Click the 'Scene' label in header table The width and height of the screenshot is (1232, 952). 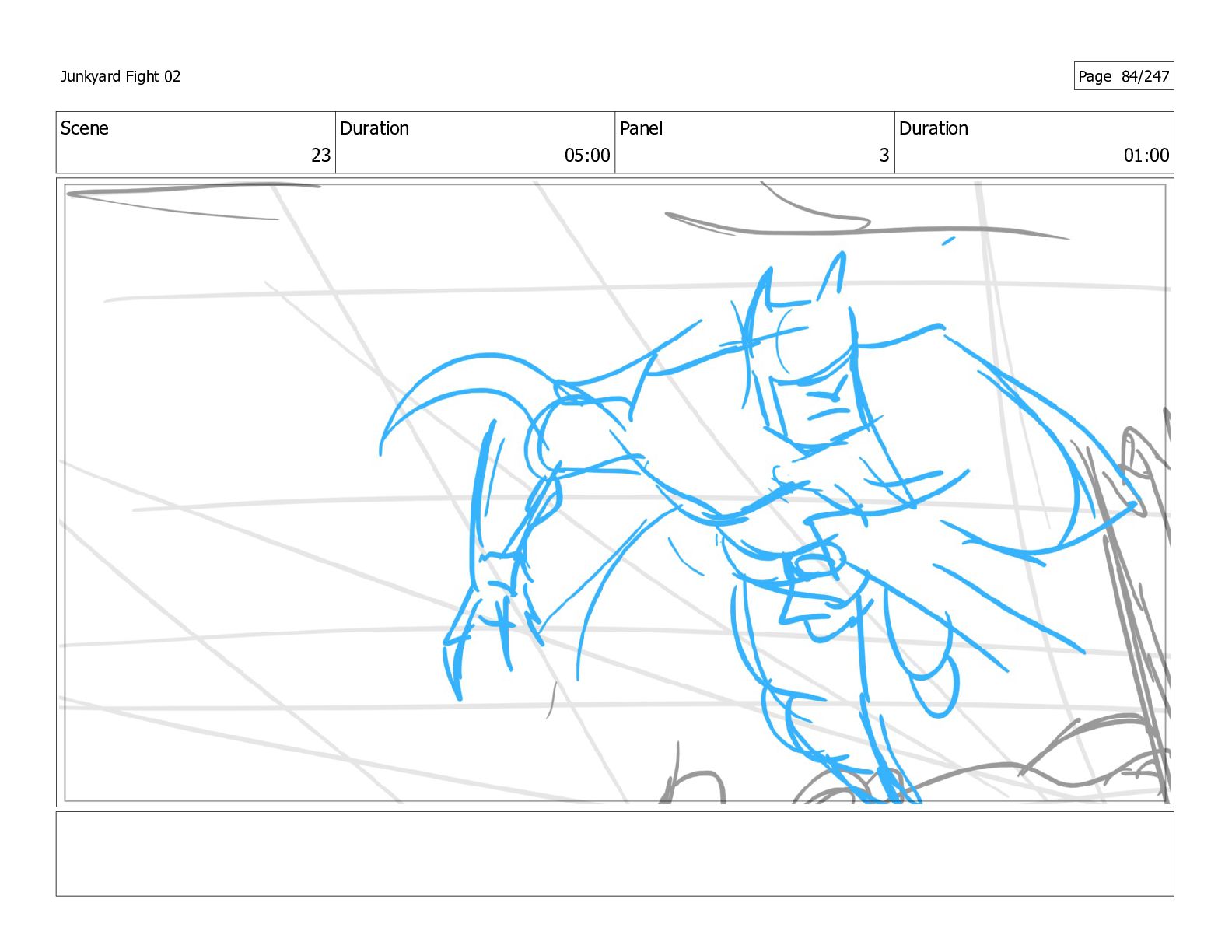point(85,128)
